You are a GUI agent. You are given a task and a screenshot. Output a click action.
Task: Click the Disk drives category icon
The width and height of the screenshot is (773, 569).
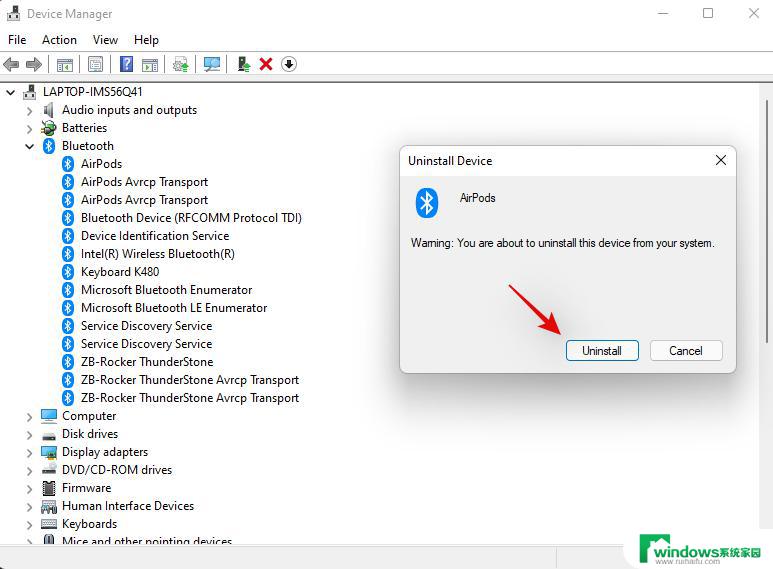[x=49, y=435]
